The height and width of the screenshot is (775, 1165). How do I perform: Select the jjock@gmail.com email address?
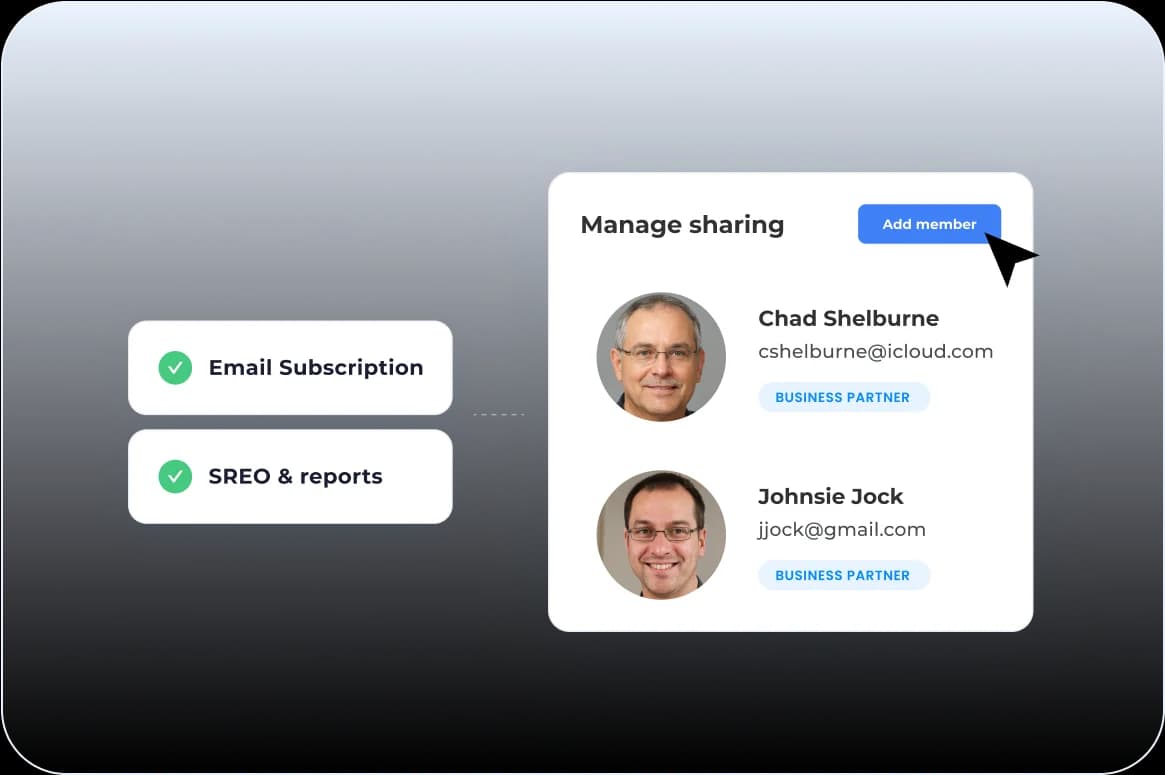click(x=841, y=529)
